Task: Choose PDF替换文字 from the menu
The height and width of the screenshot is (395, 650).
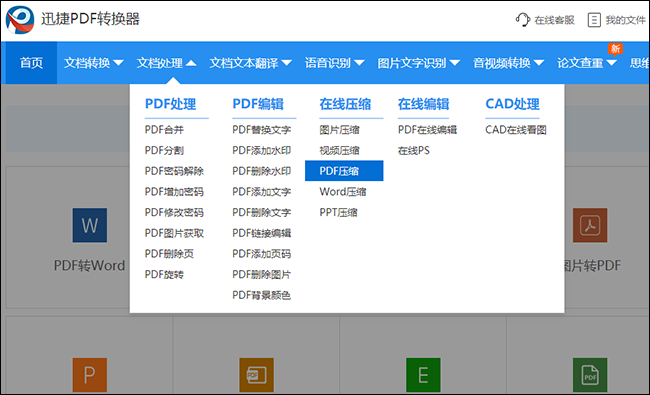Action: [x=262, y=130]
